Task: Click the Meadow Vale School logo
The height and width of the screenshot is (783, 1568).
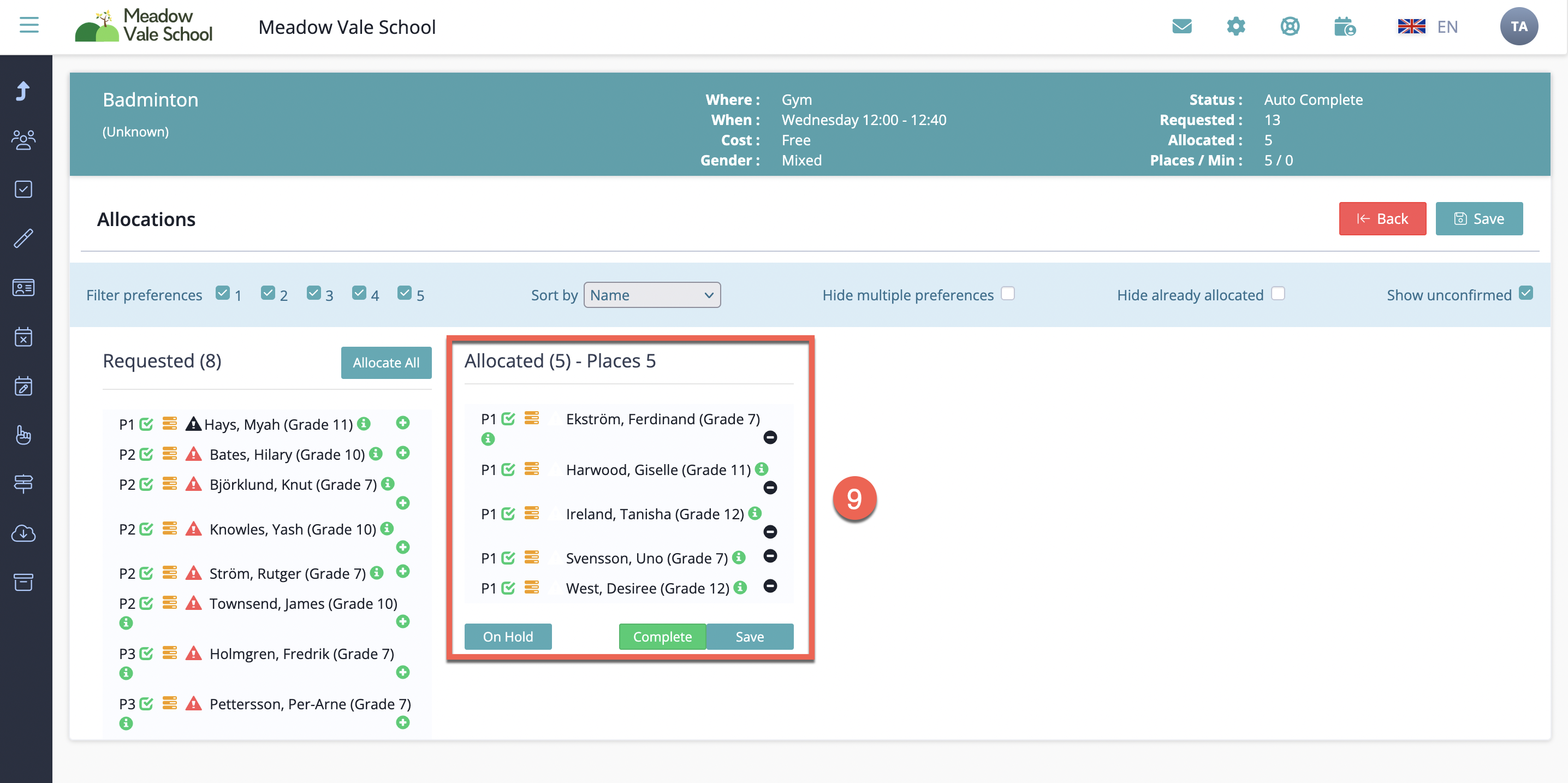Action: (x=144, y=26)
